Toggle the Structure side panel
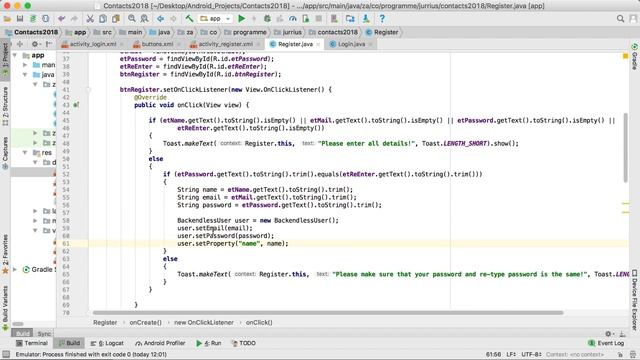The height and width of the screenshot is (360, 640). click(5, 107)
